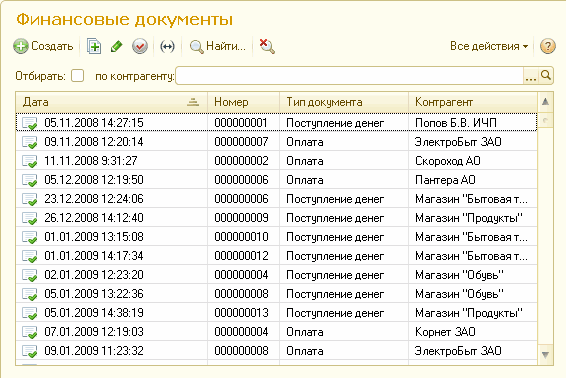
Task: Click the set interval arrows icon
Action: [167, 47]
